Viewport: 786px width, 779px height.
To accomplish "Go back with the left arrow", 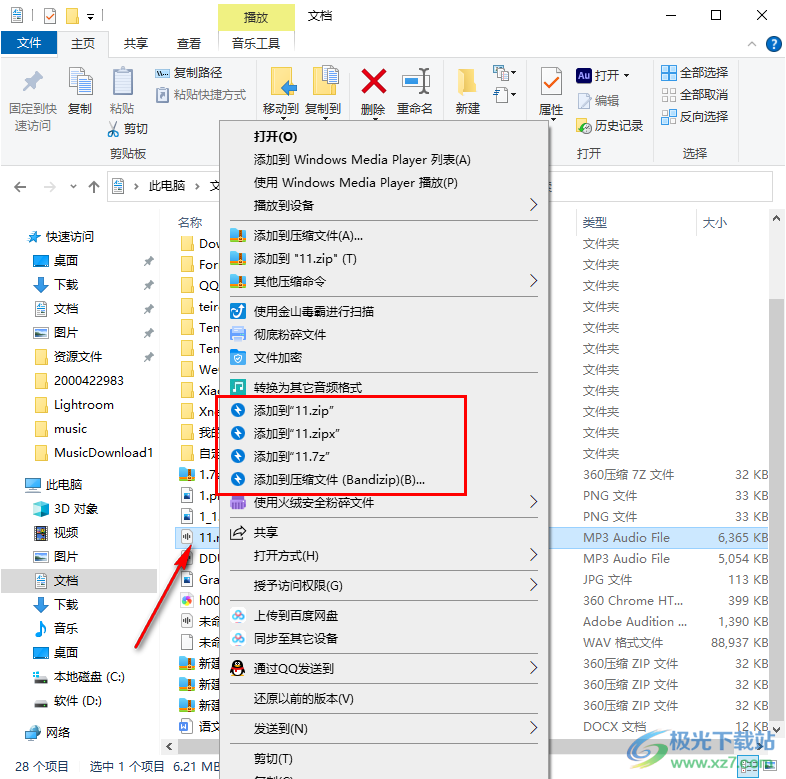I will pos(20,187).
